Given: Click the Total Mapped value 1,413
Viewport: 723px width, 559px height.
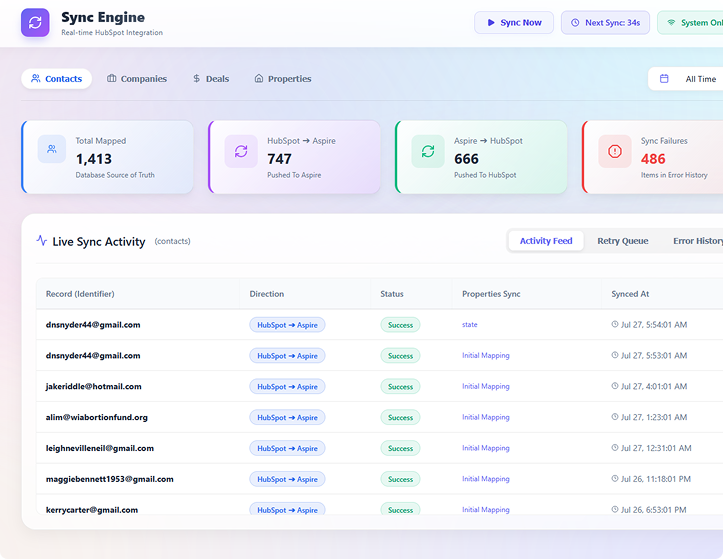Looking at the screenshot, I should point(94,159).
